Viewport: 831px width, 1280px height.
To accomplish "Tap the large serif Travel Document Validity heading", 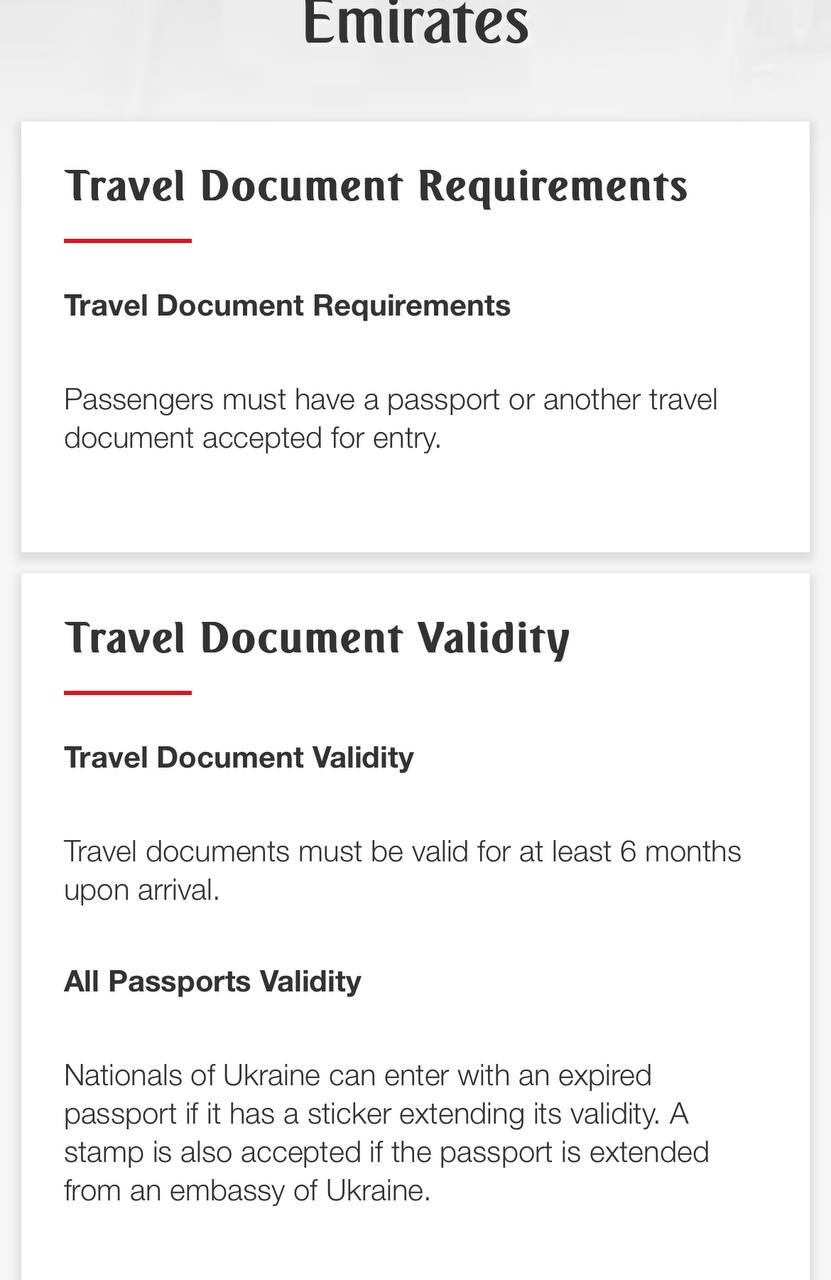I will point(317,639).
